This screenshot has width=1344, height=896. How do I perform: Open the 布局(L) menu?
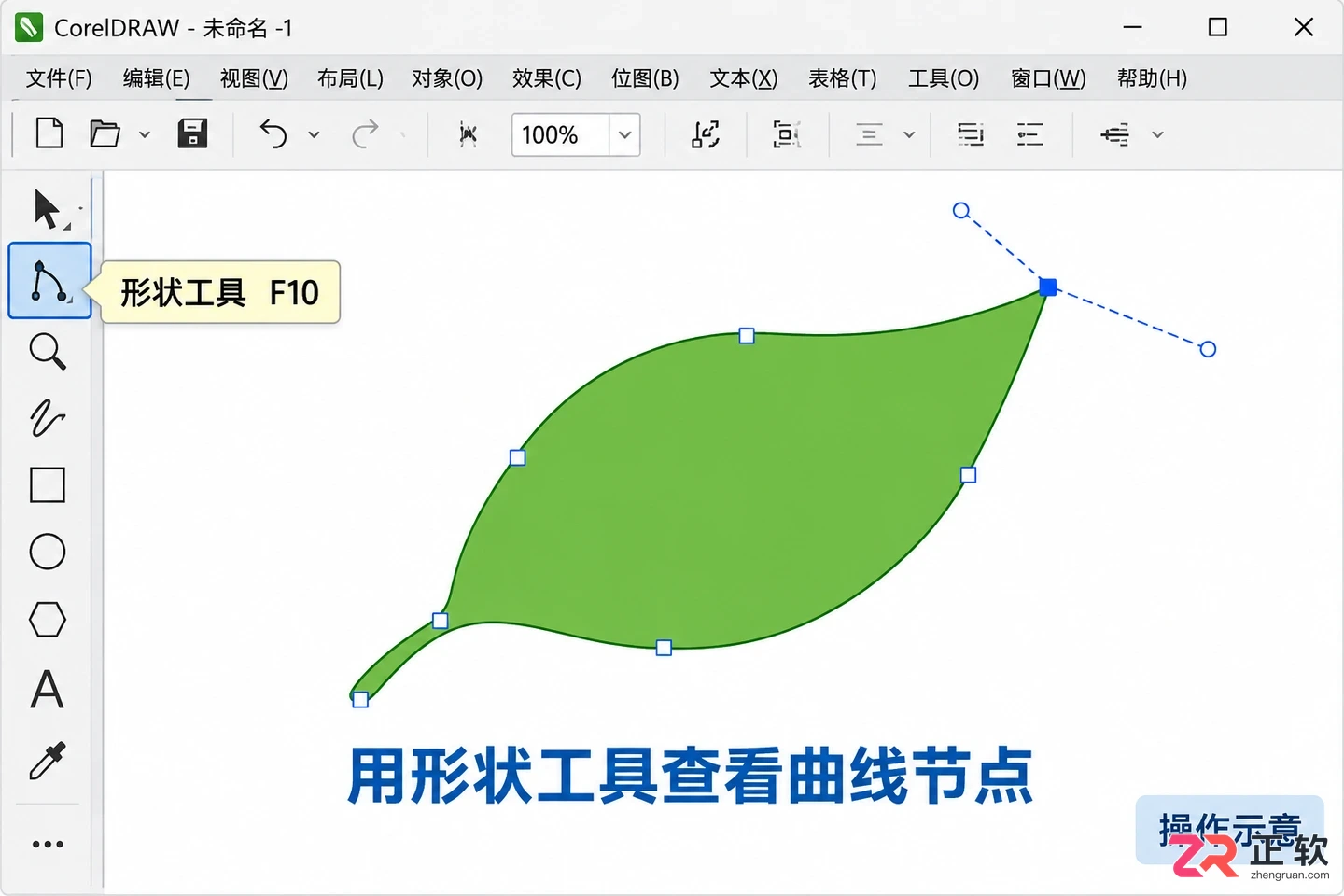coord(350,78)
